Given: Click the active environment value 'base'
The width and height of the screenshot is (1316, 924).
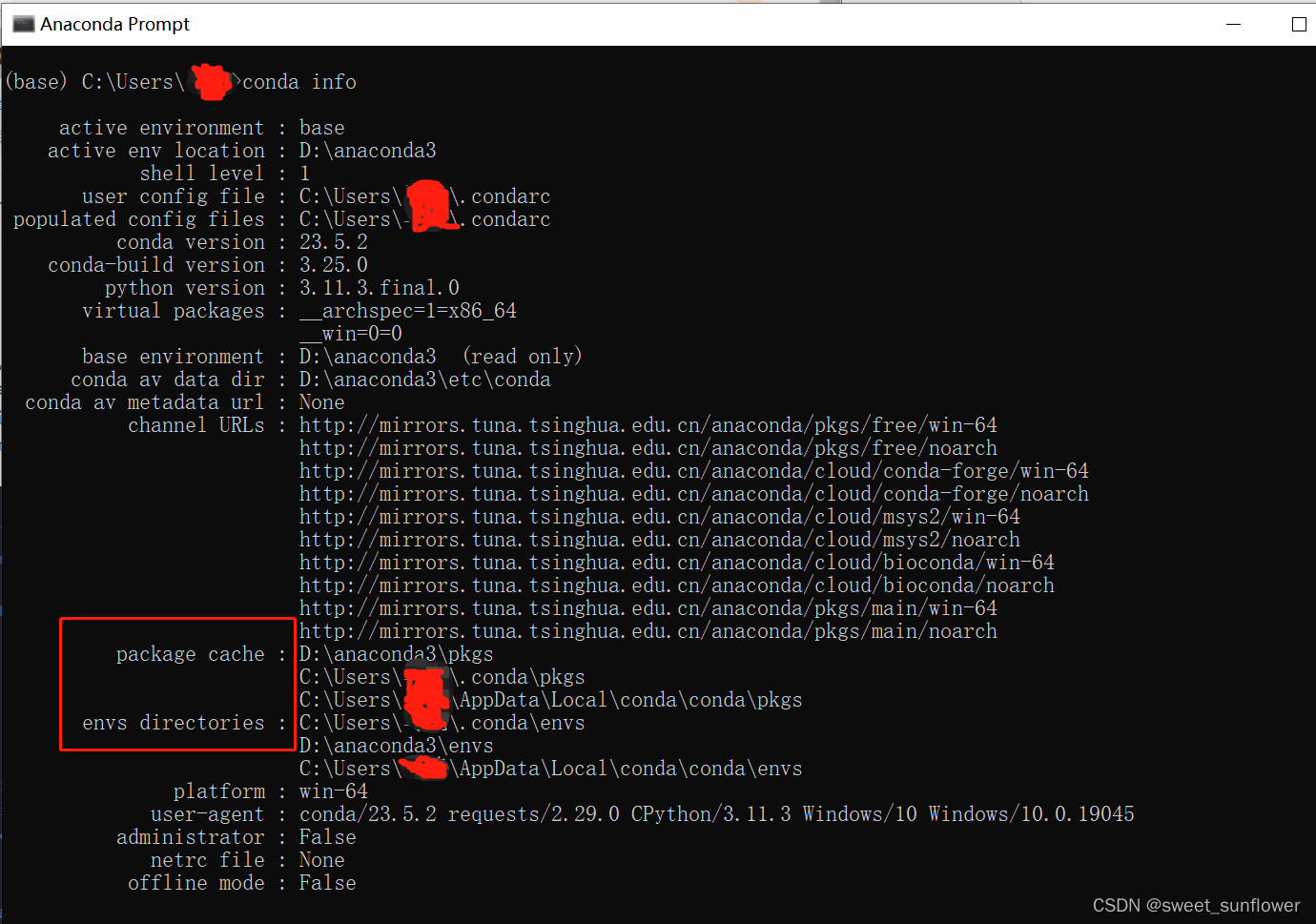Looking at the screenshot, I should (321, 128).
